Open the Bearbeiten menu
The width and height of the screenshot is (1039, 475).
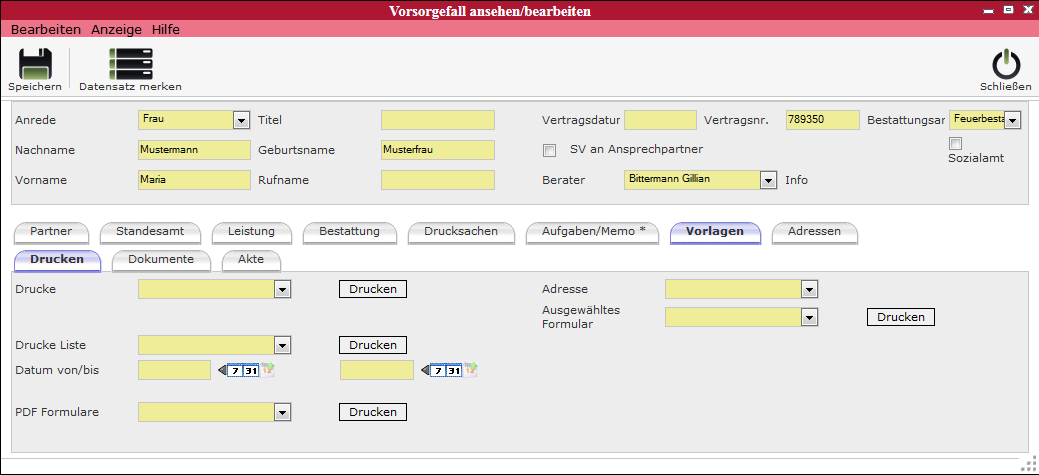pos(45,29)
